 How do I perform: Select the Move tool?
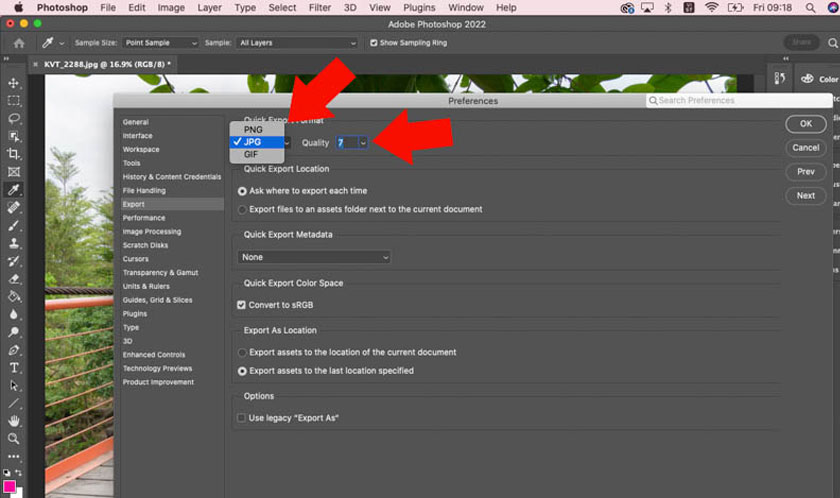tap(13, 83)
